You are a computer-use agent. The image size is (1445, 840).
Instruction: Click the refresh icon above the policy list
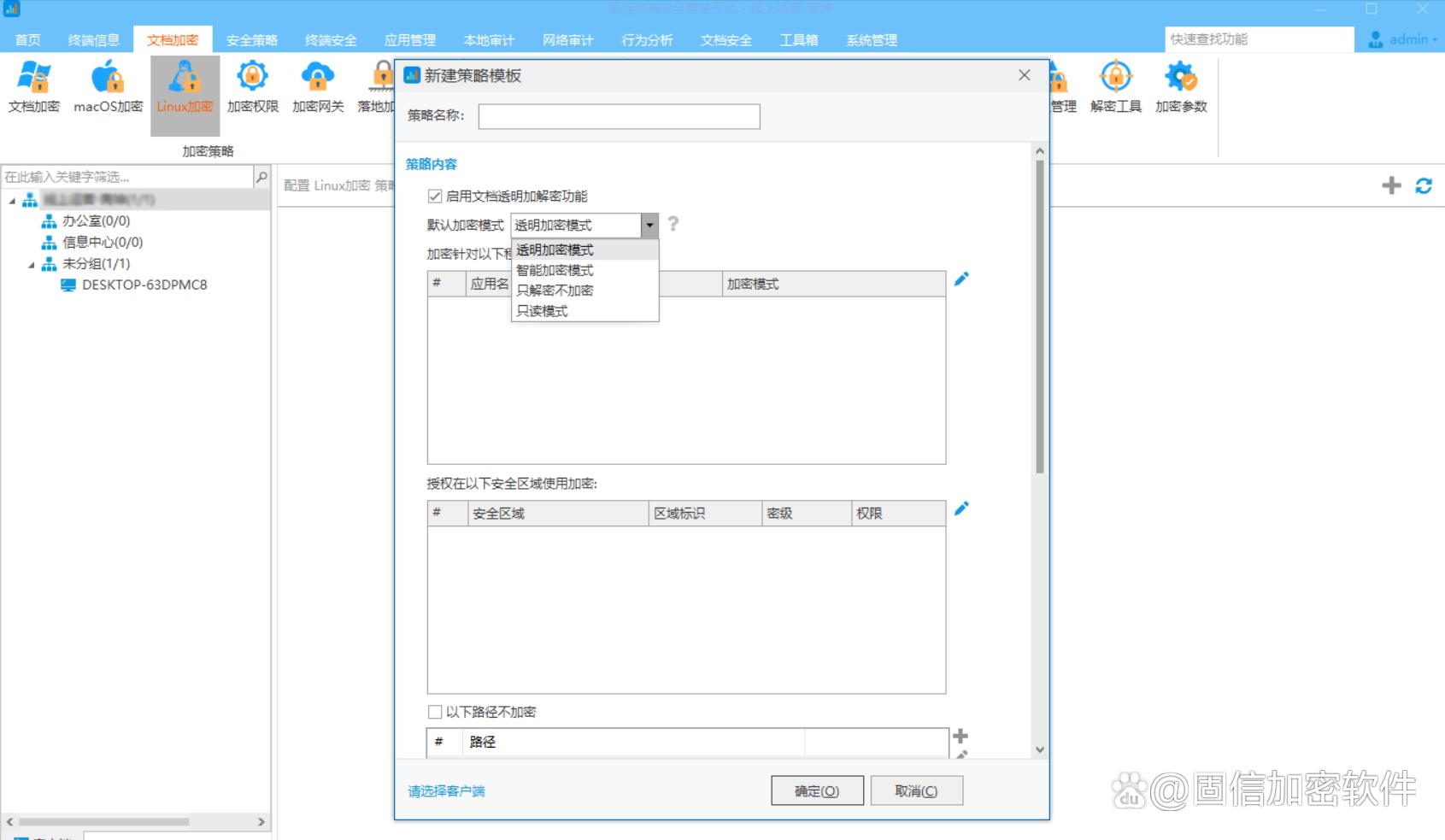tap(1424, 185)
